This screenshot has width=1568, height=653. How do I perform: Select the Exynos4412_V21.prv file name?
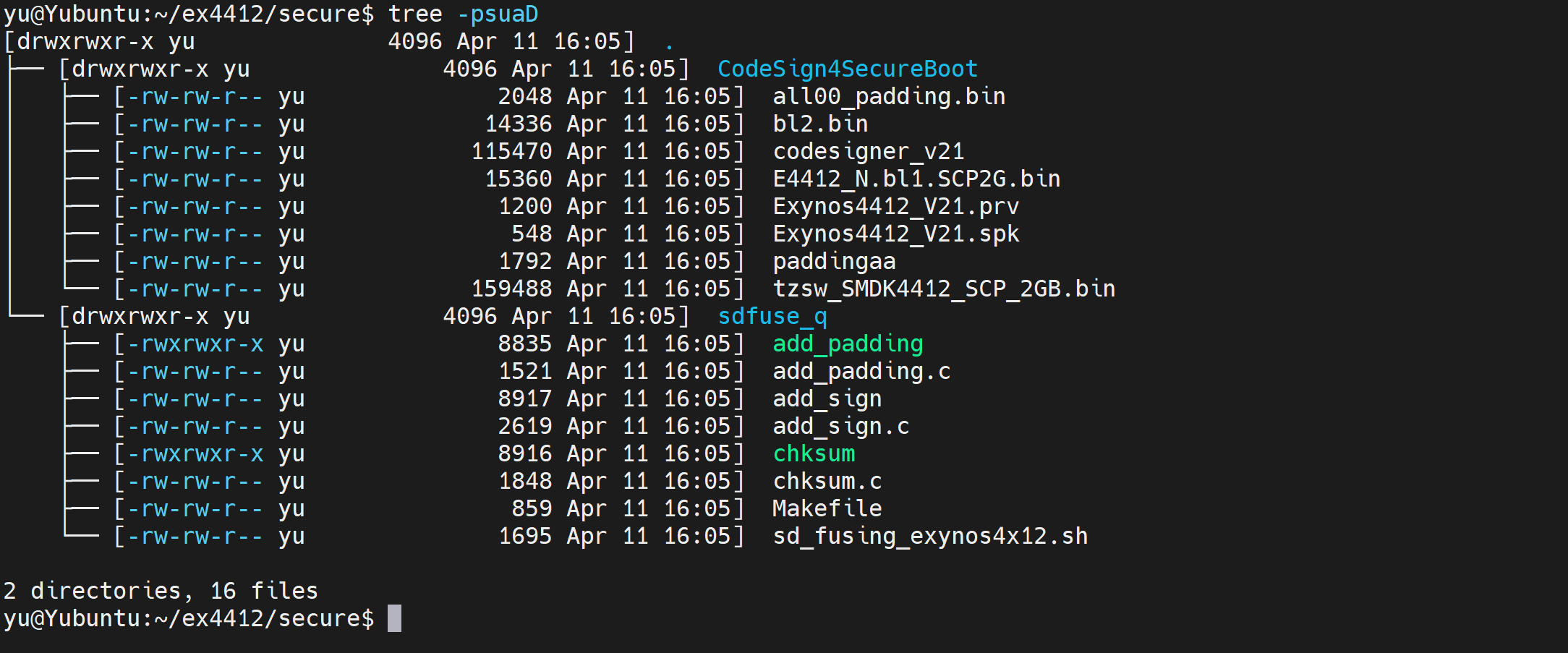[895, 207]
